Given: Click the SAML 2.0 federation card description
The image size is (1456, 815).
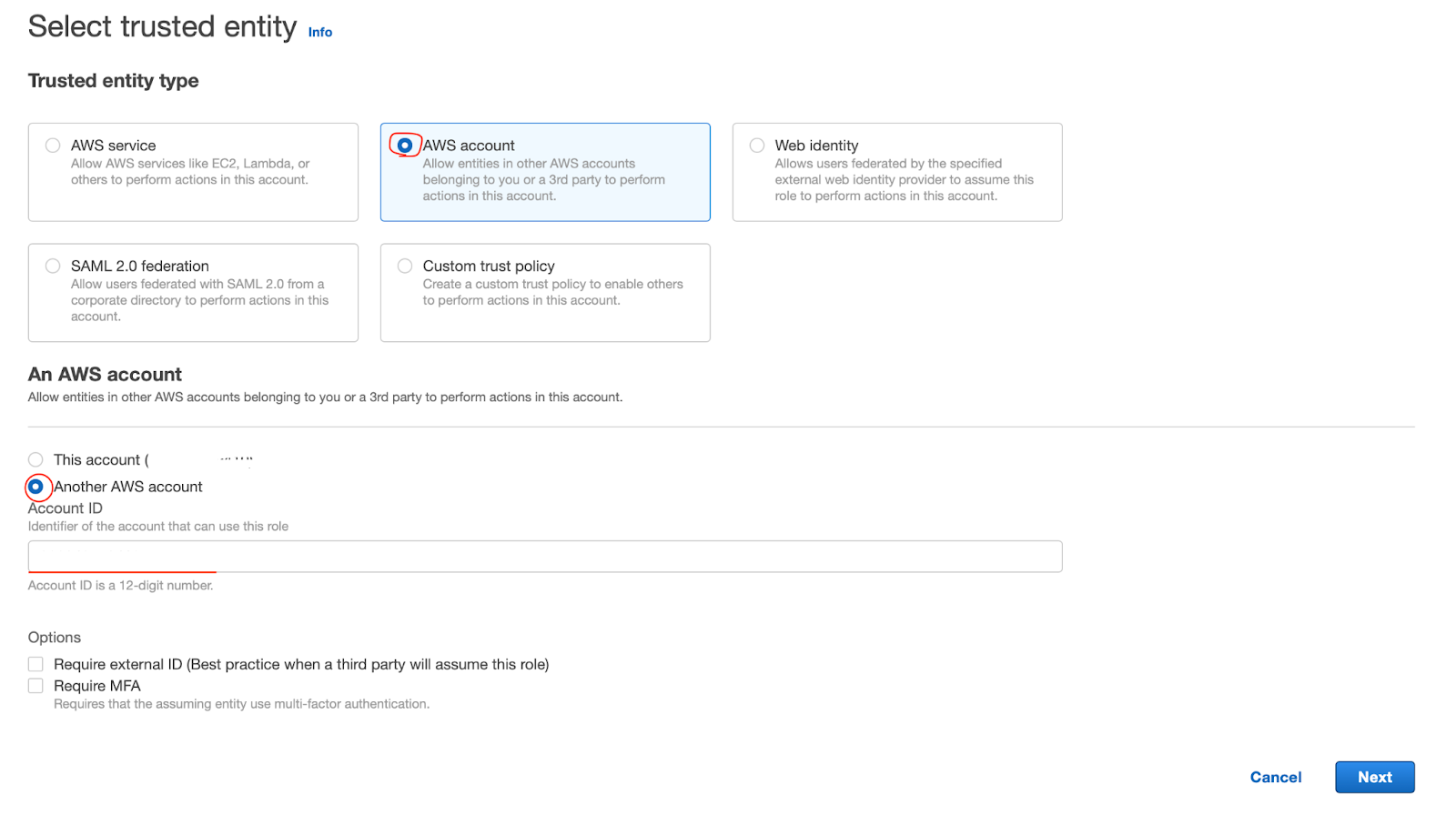Looking at the screenshot, I should tap(198, 300).
